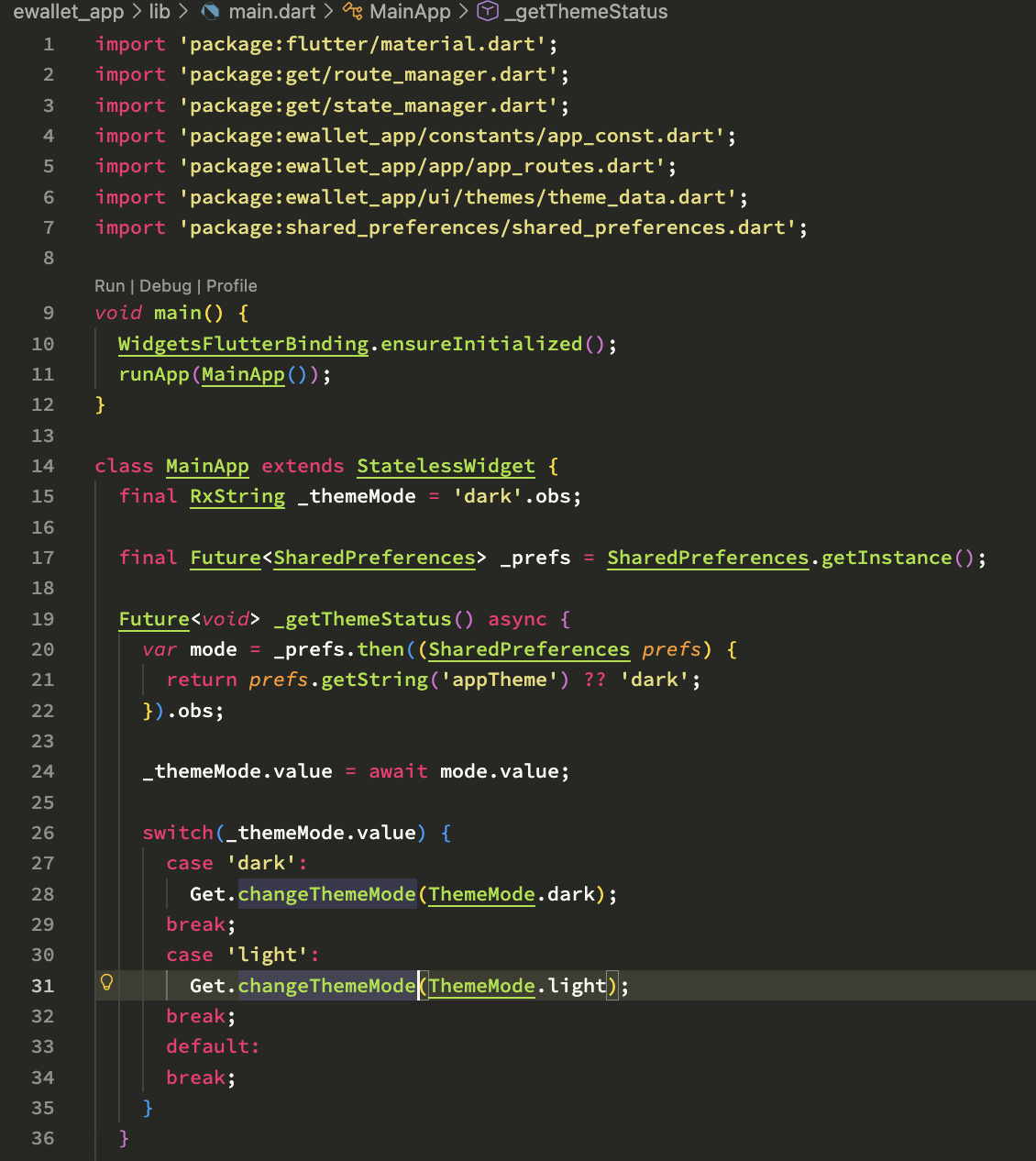Click line number 31 in the gutter

42,985
